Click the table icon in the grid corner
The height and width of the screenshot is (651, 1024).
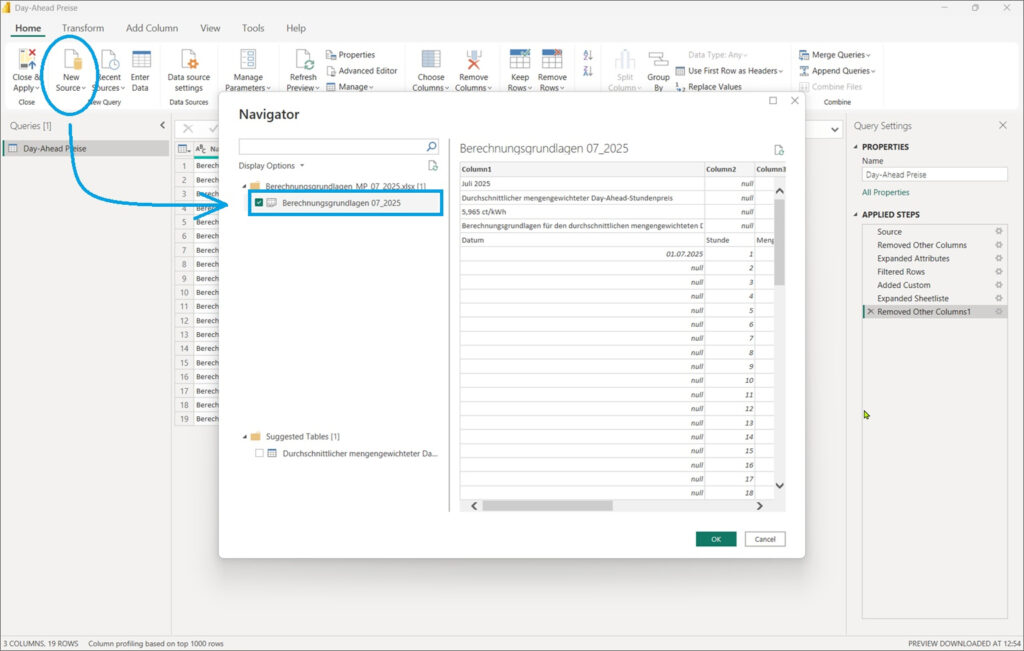(x=184, y=149)
